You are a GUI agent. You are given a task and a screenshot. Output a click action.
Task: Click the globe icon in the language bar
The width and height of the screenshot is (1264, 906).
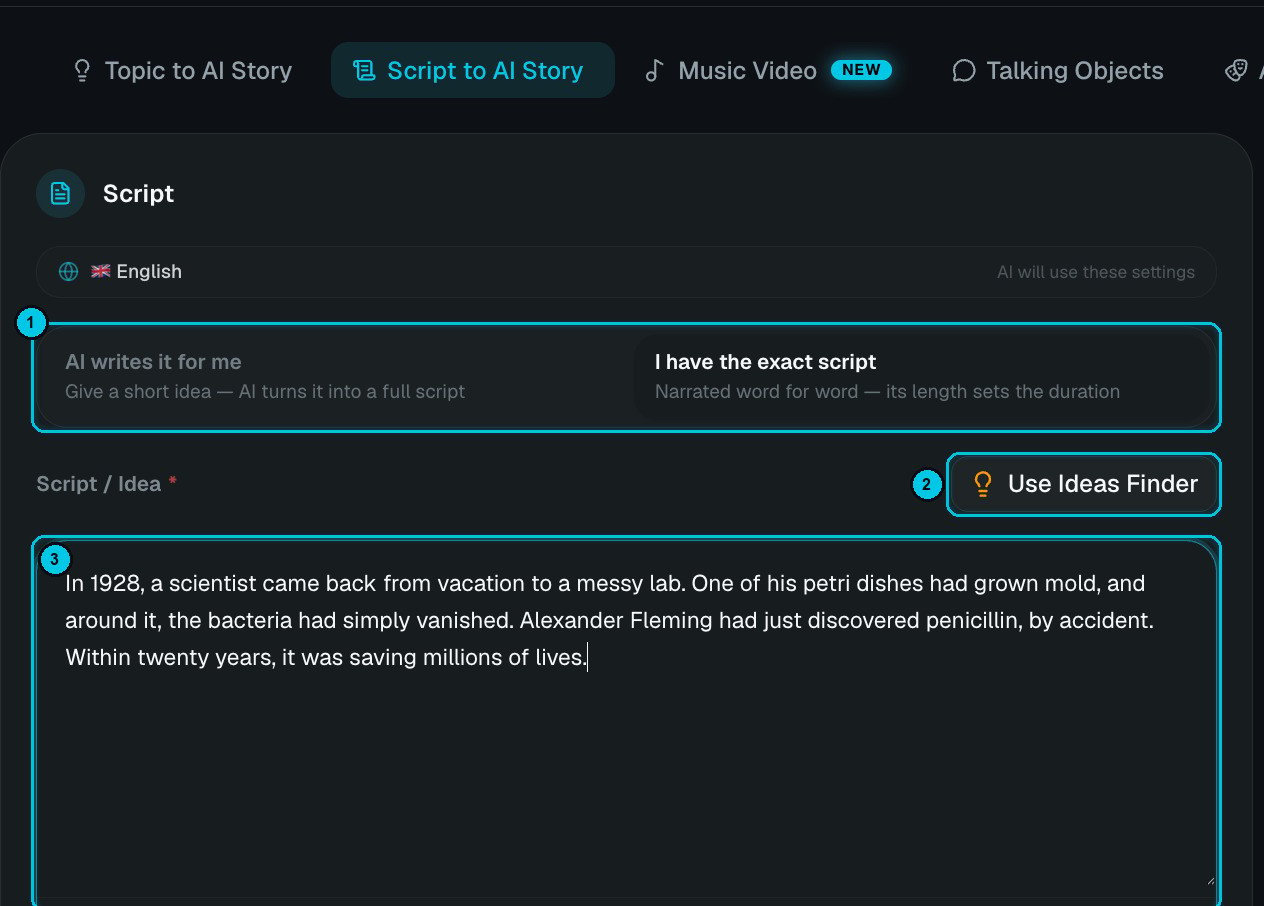coord(68,272)
